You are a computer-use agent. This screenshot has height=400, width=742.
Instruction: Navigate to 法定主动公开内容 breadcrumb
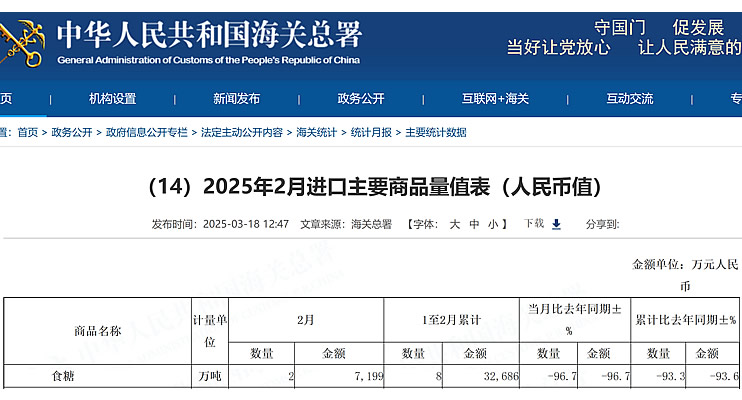[241, 132]
